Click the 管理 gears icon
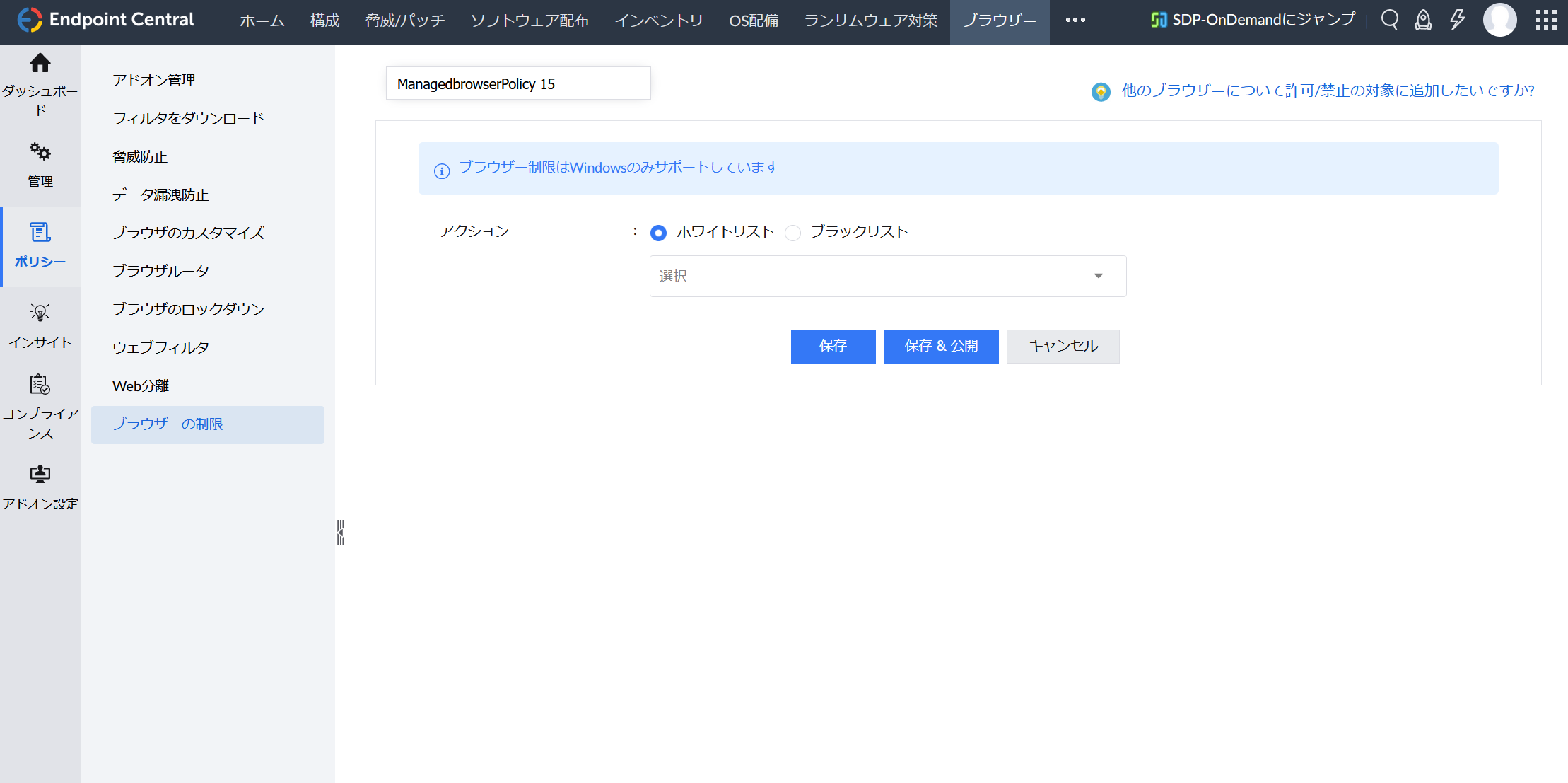This screenshot has height=783, width=1568. pyautogui.click(x=40, y=151)
